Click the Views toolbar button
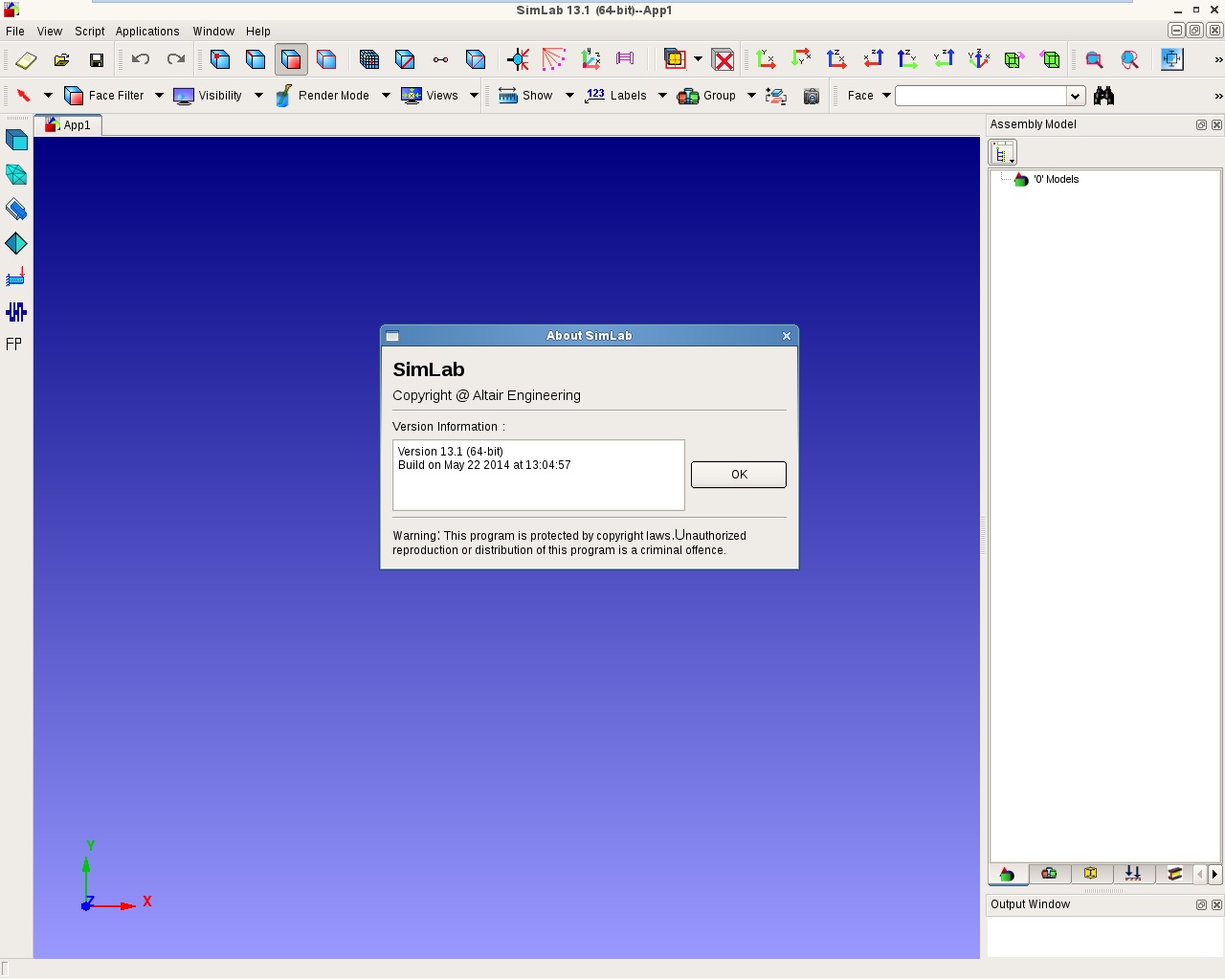1225x980 pixels. tap(430, 96)
